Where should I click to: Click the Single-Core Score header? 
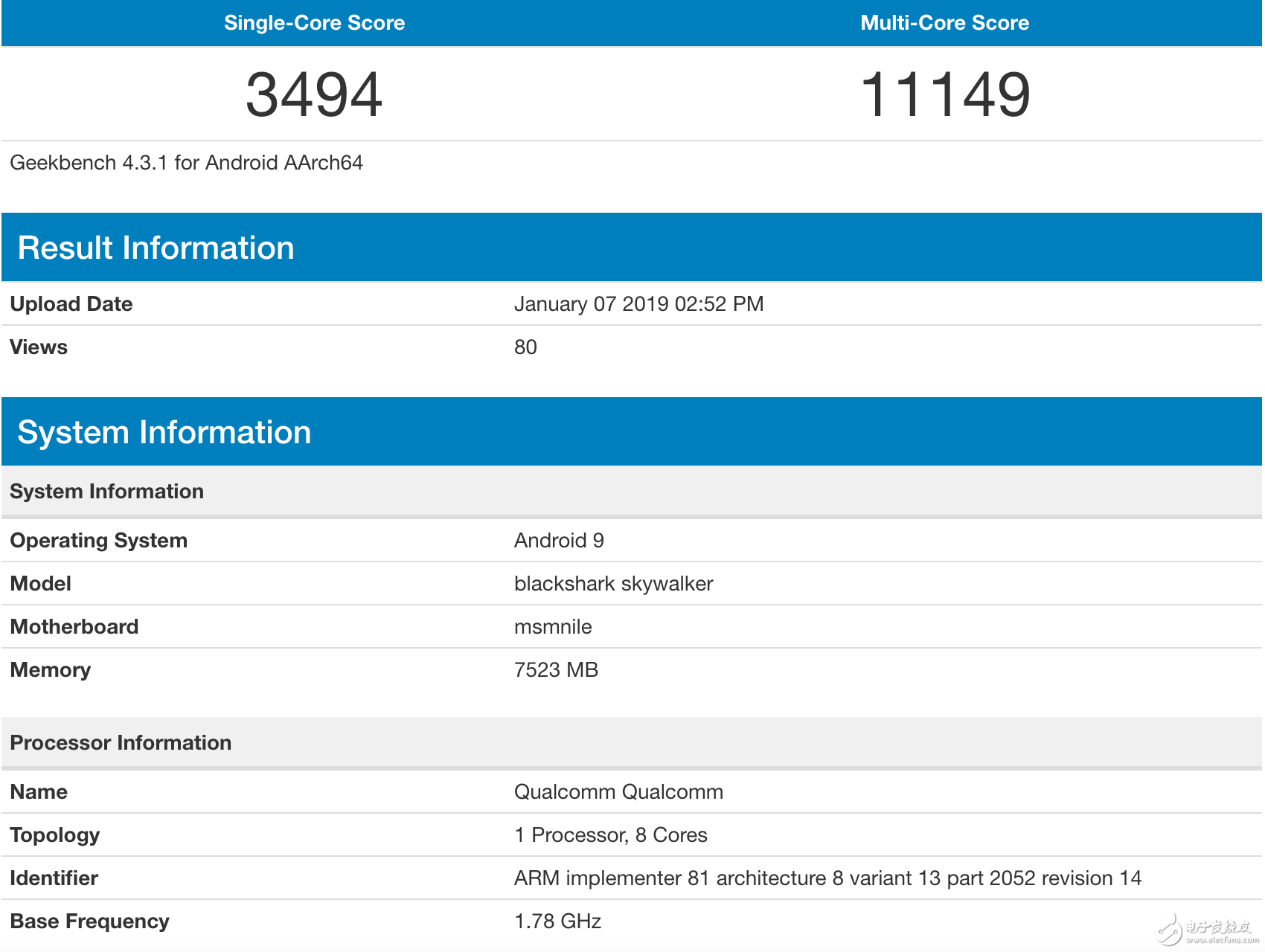(314, 23)
